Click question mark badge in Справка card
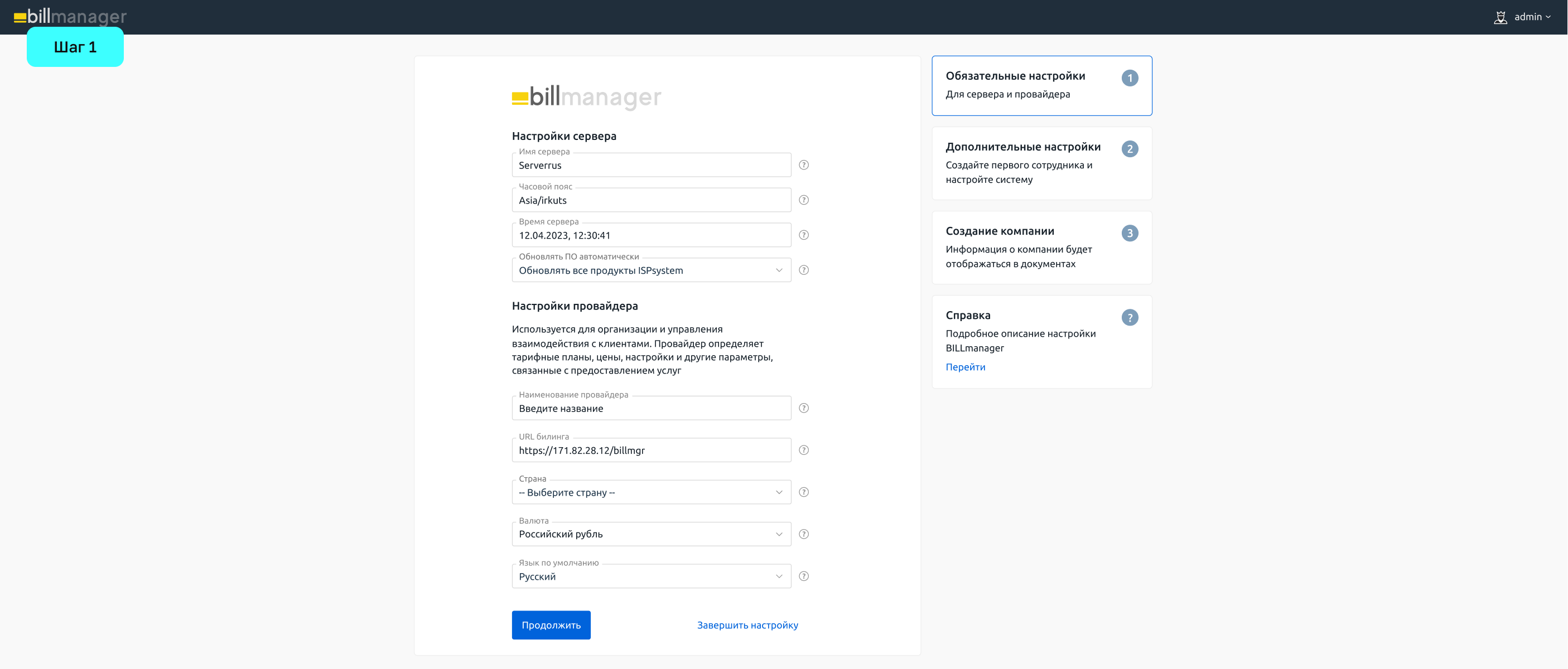Image resolution: width=1568 pixels, height=669 pixels. tap(1130, 317)
